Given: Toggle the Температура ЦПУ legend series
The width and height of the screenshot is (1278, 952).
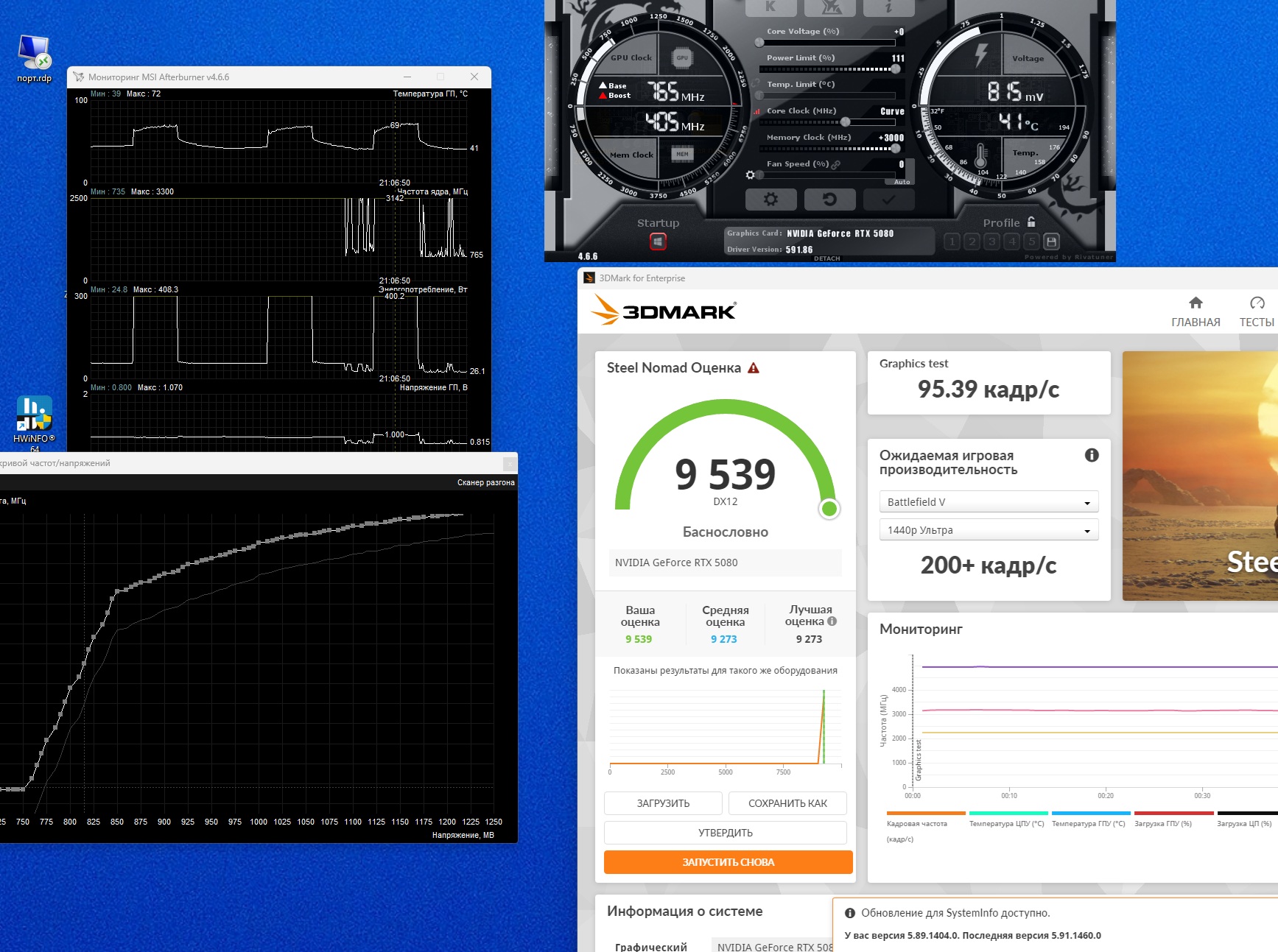Looking at the screenshot, I should [x=1007, y=819].
